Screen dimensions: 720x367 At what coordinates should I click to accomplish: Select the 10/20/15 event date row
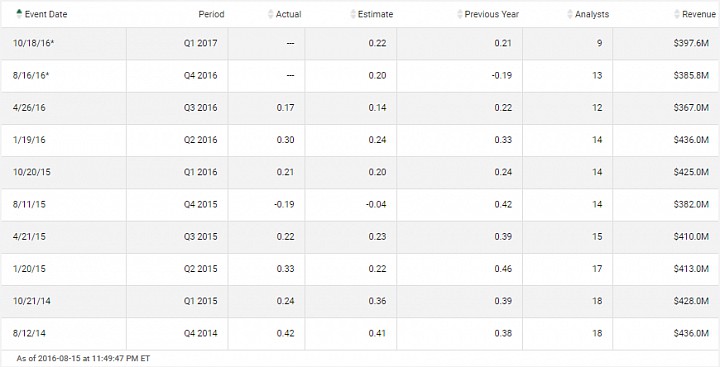point(360,172)
